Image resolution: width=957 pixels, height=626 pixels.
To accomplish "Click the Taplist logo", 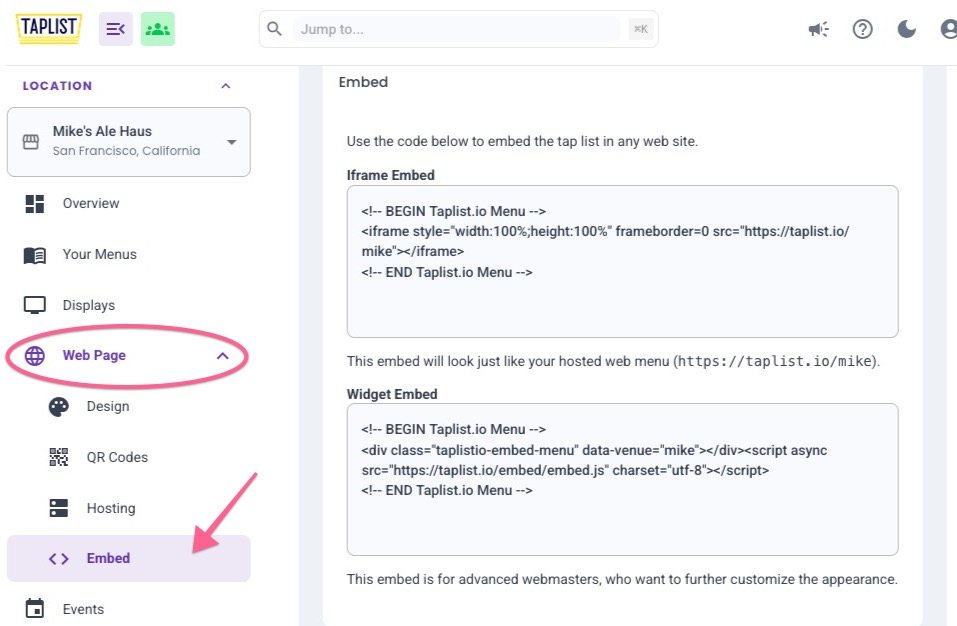I will coord(49,28).
